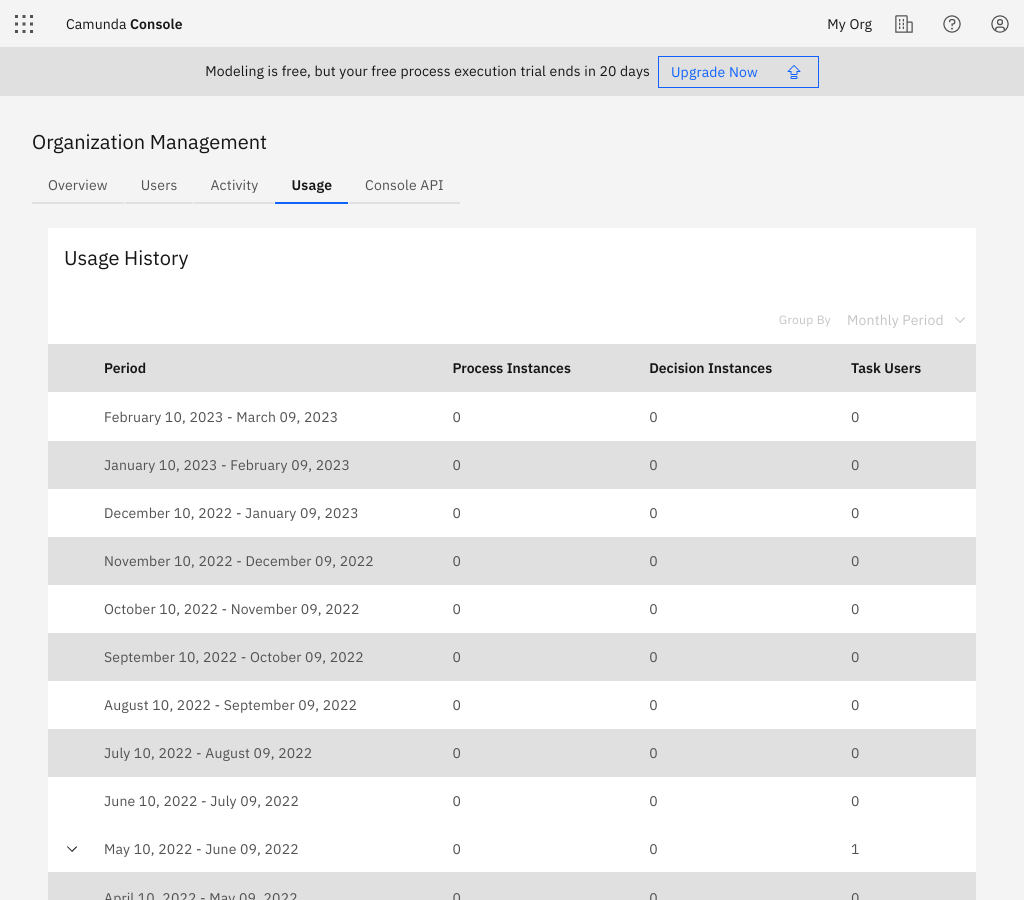The width and height of the screenshot is (1024, 900).
Task: Click the Task Users column header
Action: pos(886,368)
